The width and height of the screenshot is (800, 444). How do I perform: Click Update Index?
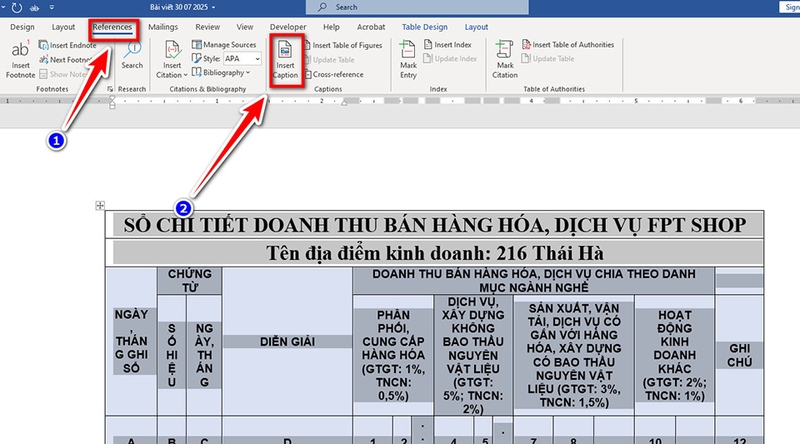click(x=451, y=59)
